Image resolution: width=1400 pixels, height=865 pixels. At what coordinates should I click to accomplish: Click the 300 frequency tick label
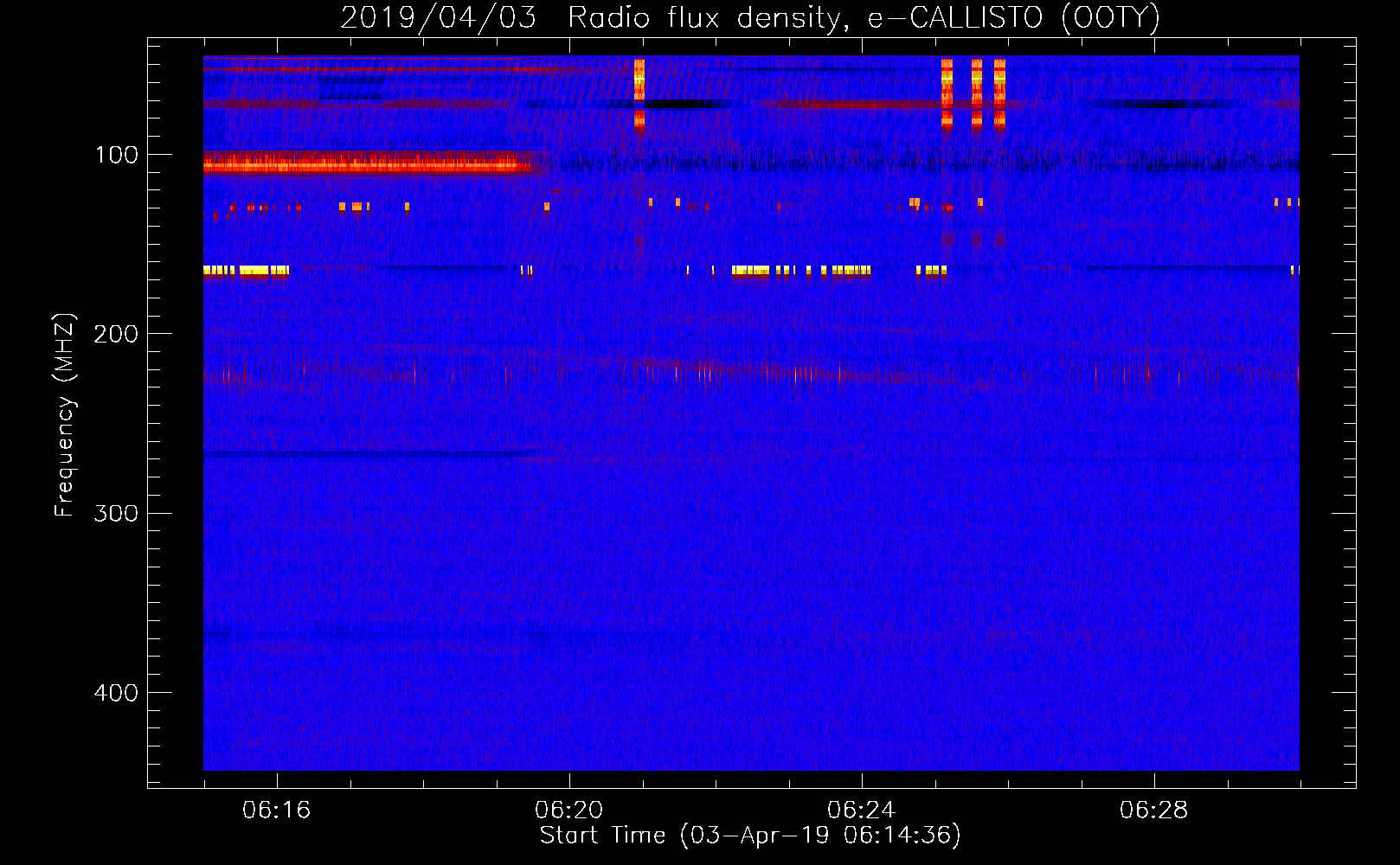[115, 514]
